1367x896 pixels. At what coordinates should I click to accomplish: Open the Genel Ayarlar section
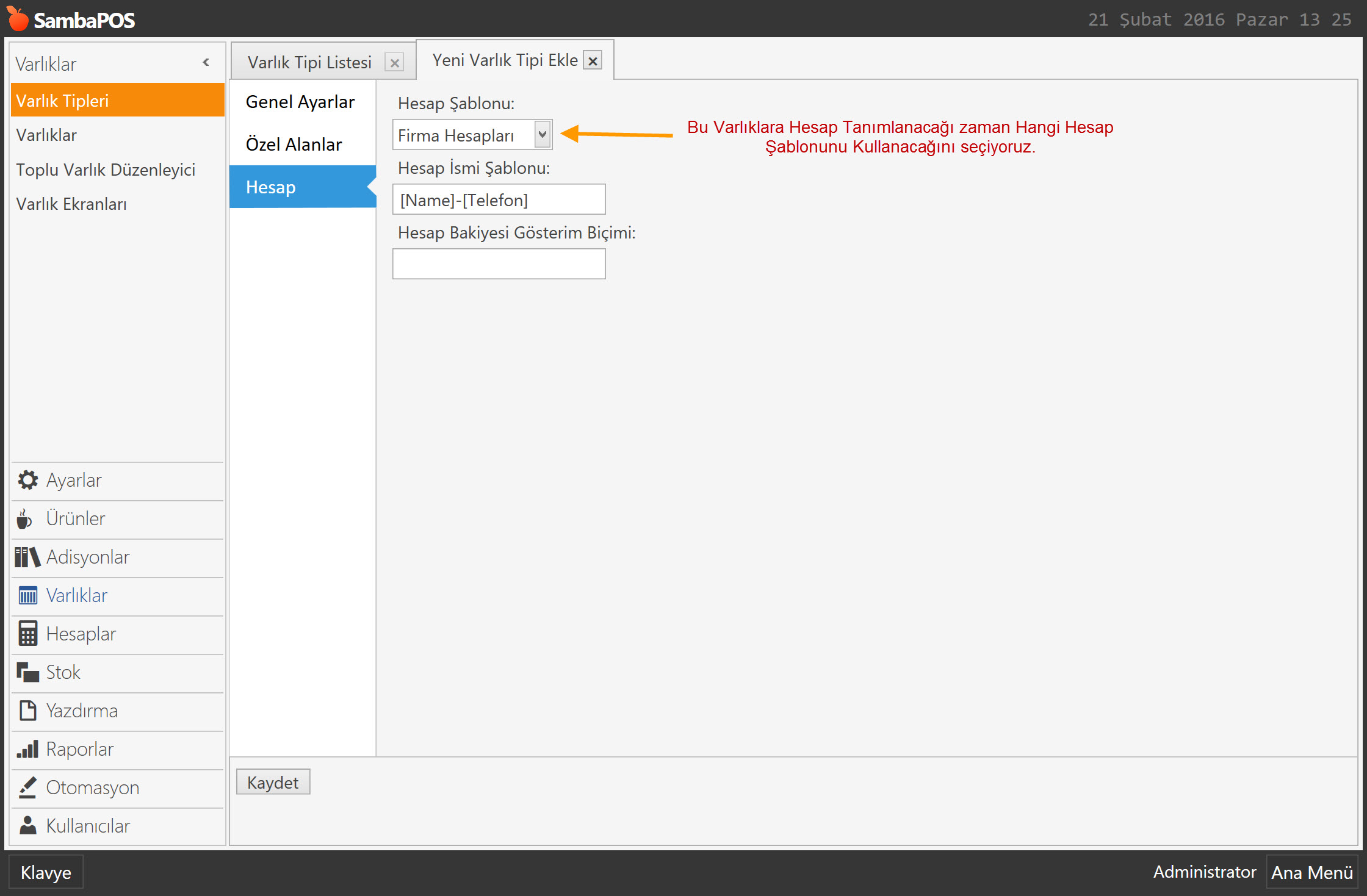303,102
